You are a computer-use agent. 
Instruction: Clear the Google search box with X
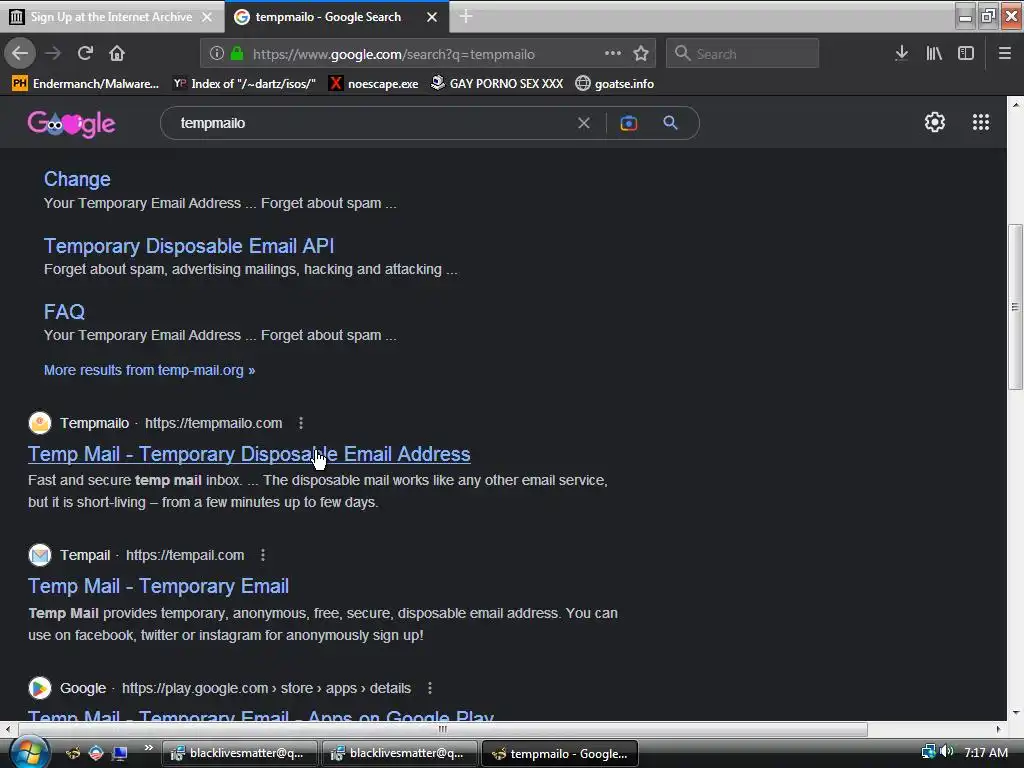pos(584,123)
